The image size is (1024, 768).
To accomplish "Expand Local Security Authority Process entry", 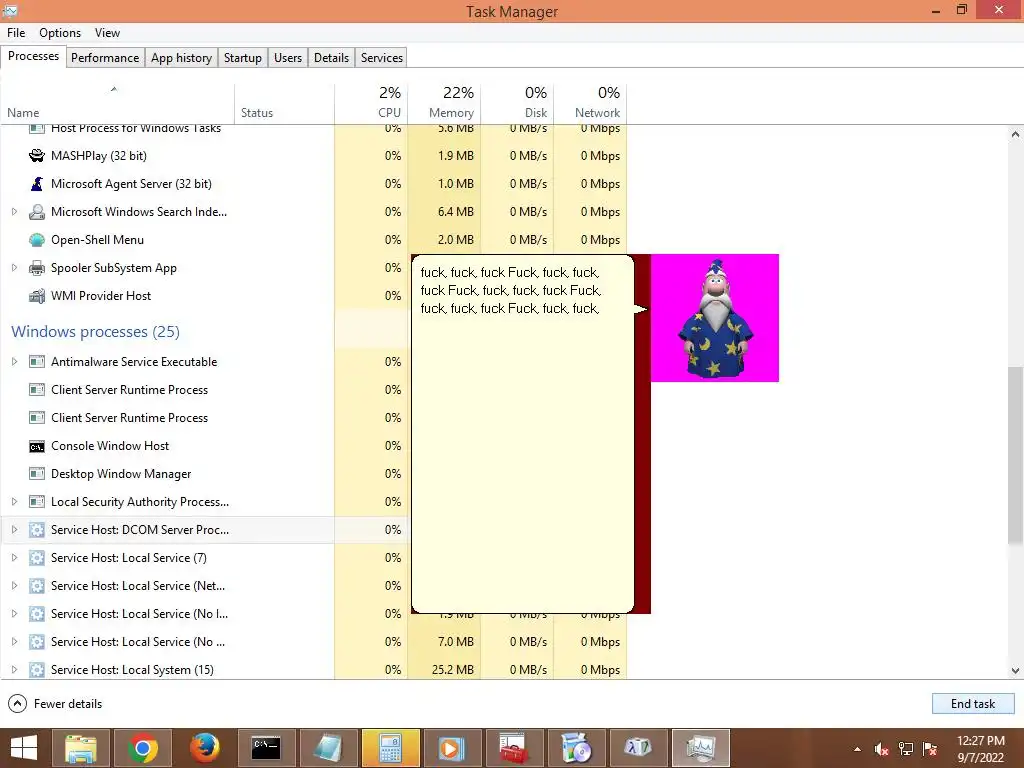I will 14,502.
